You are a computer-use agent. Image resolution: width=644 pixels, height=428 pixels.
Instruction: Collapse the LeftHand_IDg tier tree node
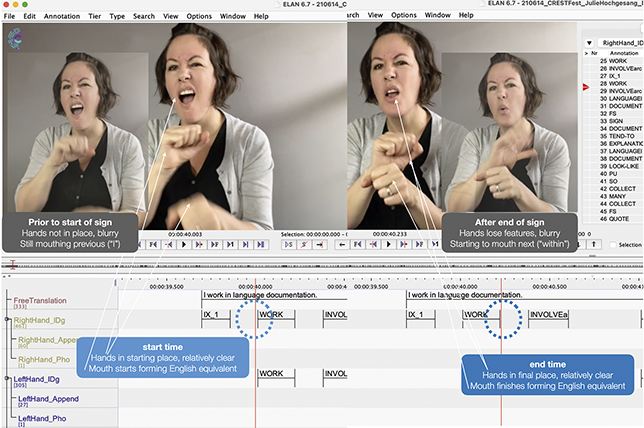pos(7,378)
